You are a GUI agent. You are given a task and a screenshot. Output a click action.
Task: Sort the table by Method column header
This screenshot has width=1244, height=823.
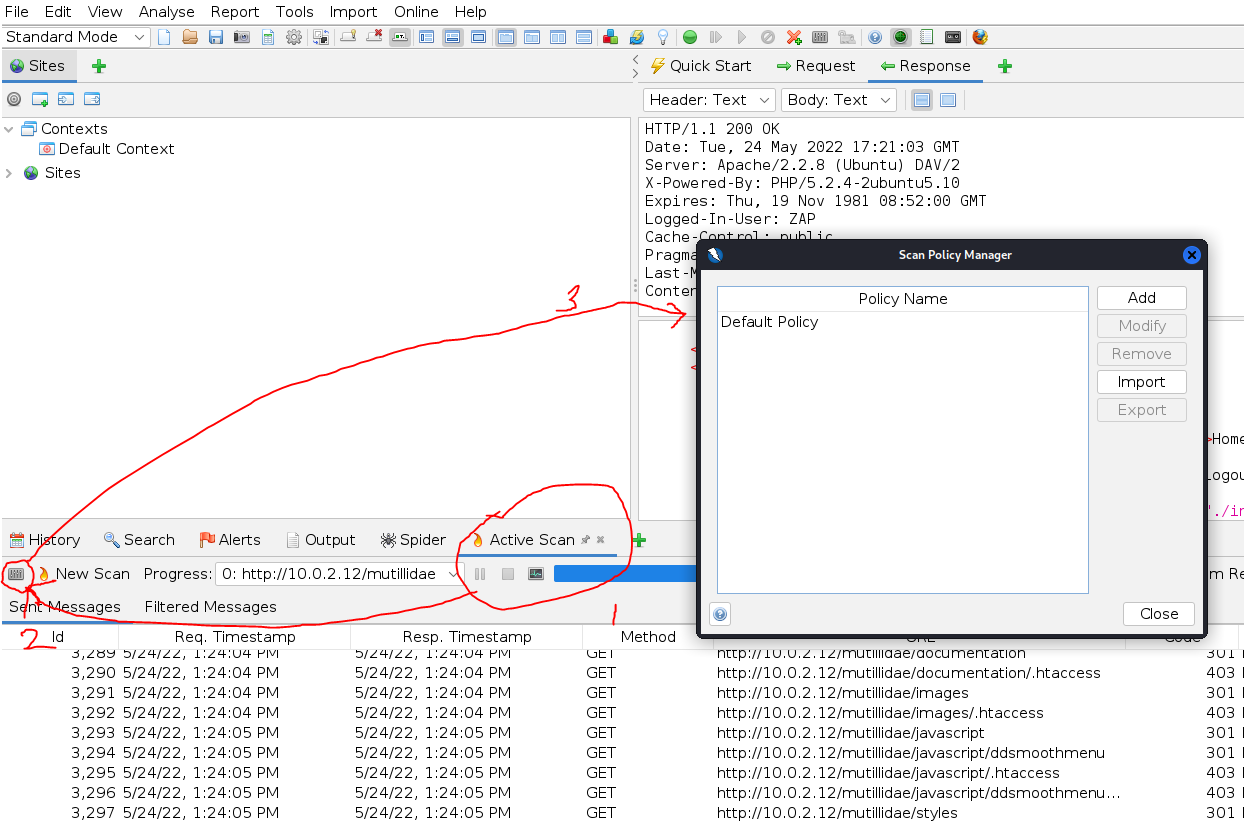pyautogui.click(x=648, y=637)
